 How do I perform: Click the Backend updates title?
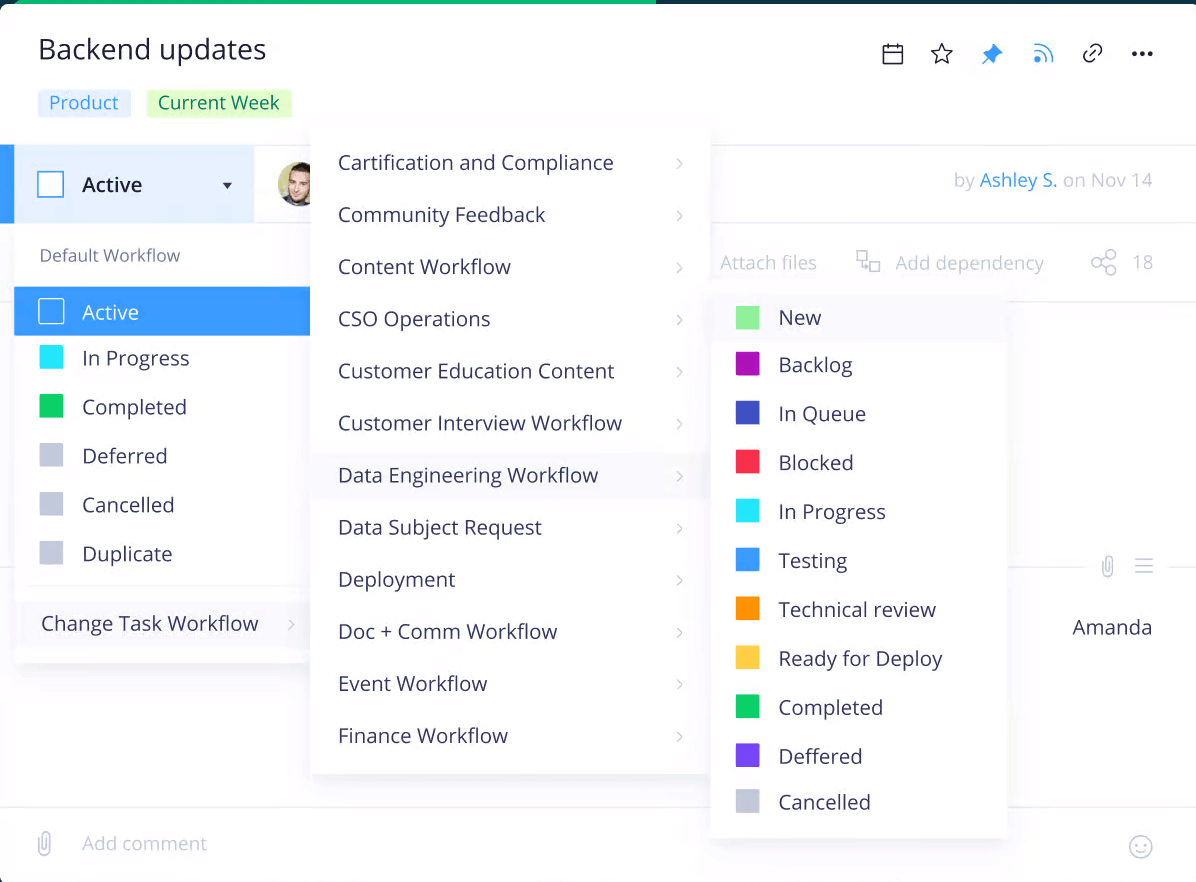[x=153, y=50]
